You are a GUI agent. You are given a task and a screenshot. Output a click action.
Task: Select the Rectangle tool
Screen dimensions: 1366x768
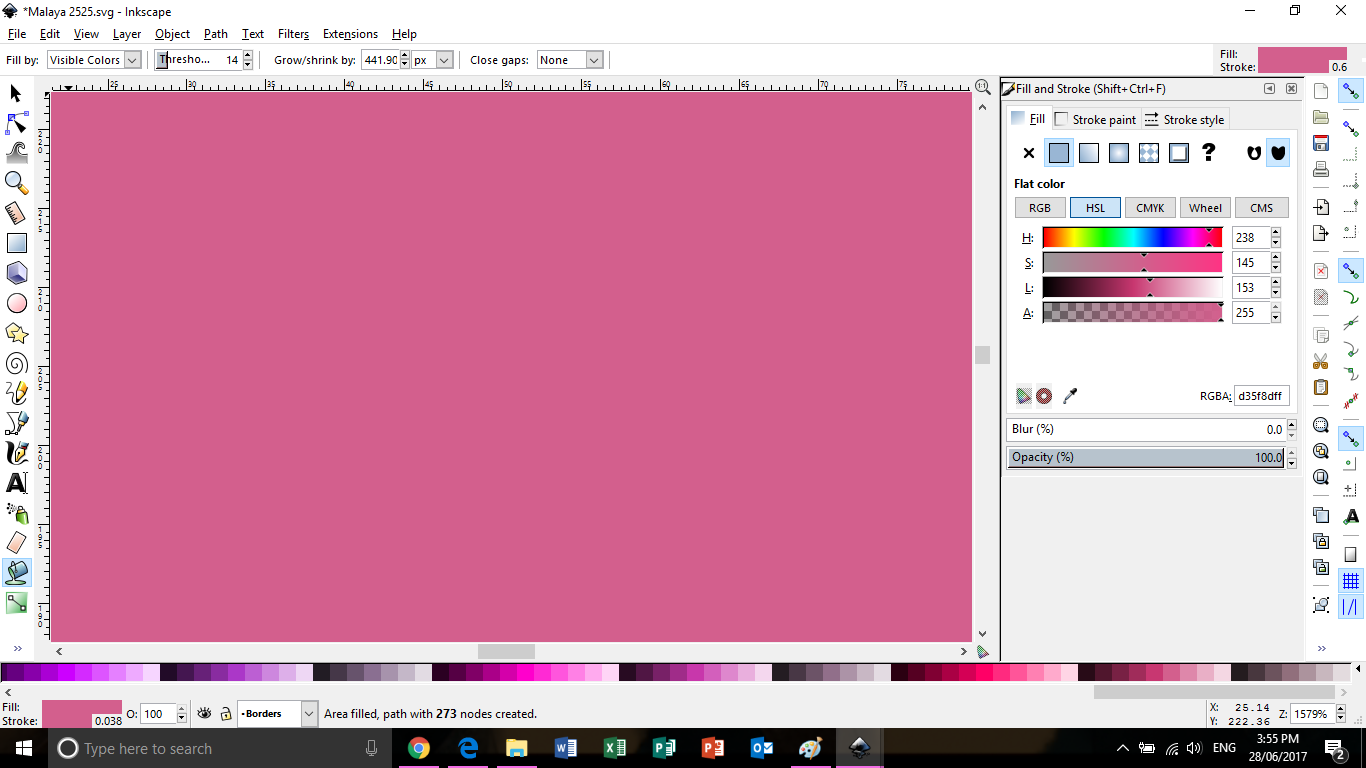(16, 243)
